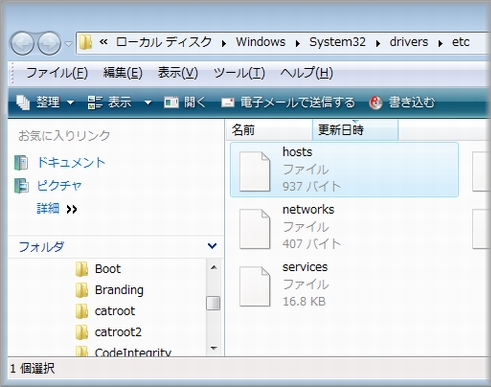Open the arrow after ローカル ディスク
The width and height of the screenshot is (491, 387).
pos(224,43)
